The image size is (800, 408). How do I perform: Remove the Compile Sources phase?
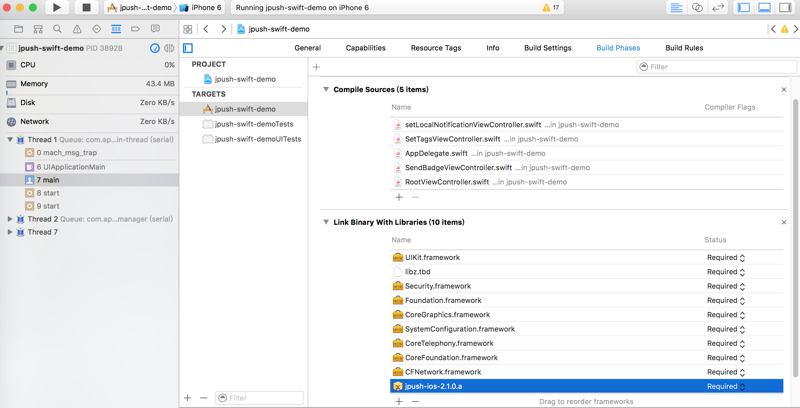point(784,90)
